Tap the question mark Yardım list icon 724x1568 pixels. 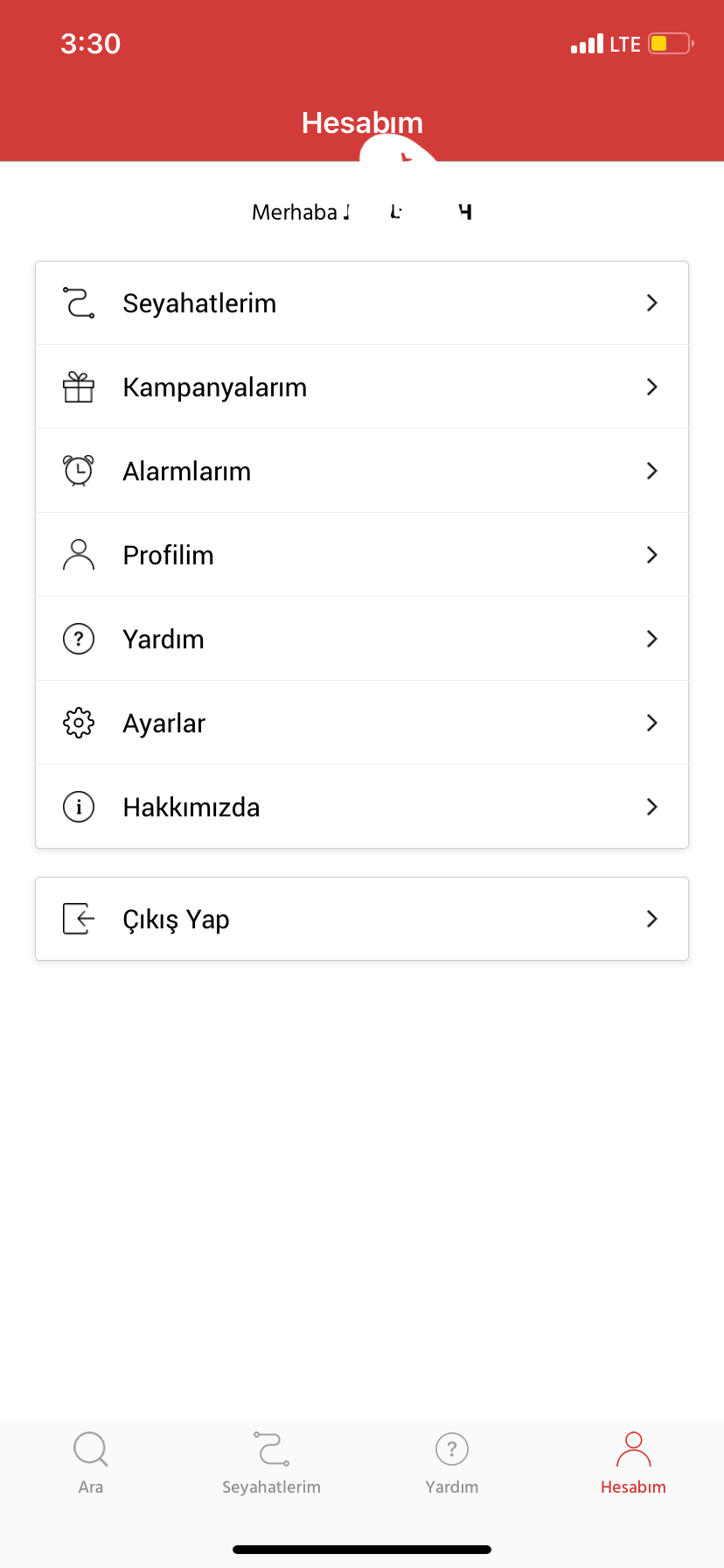point(79,639)
